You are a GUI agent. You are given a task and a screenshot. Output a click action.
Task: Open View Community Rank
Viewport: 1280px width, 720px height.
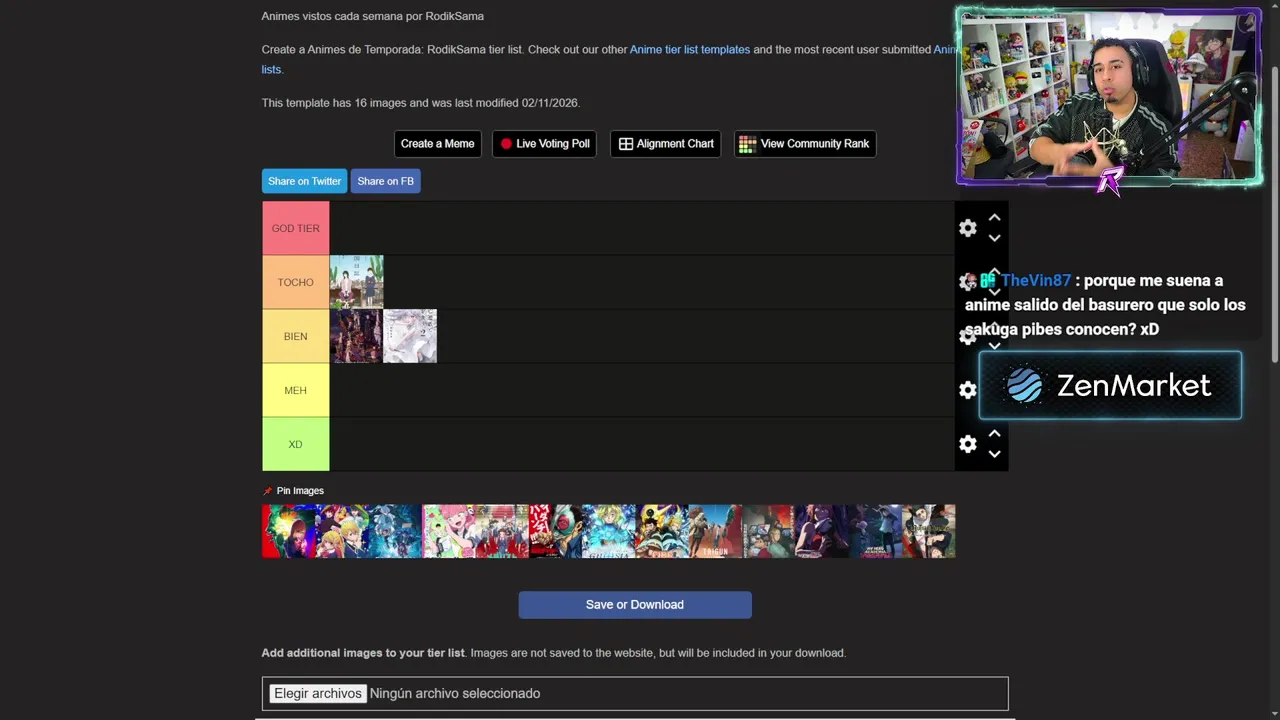[805, 144]
